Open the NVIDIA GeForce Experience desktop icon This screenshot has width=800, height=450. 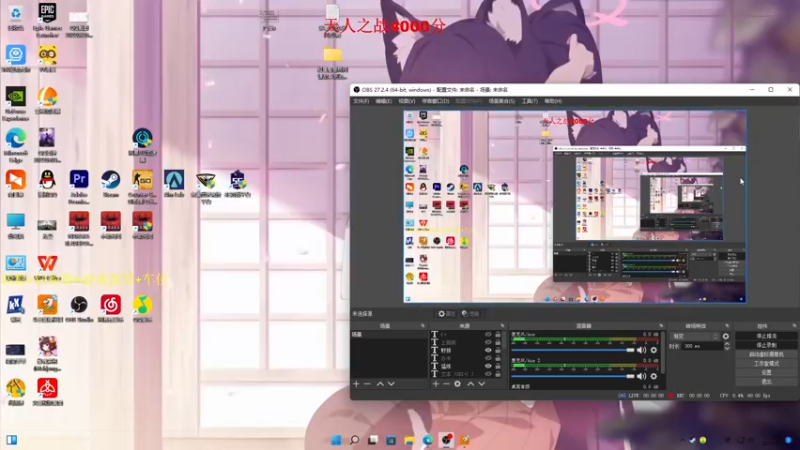pyautogui.click(x=16, y=103)
